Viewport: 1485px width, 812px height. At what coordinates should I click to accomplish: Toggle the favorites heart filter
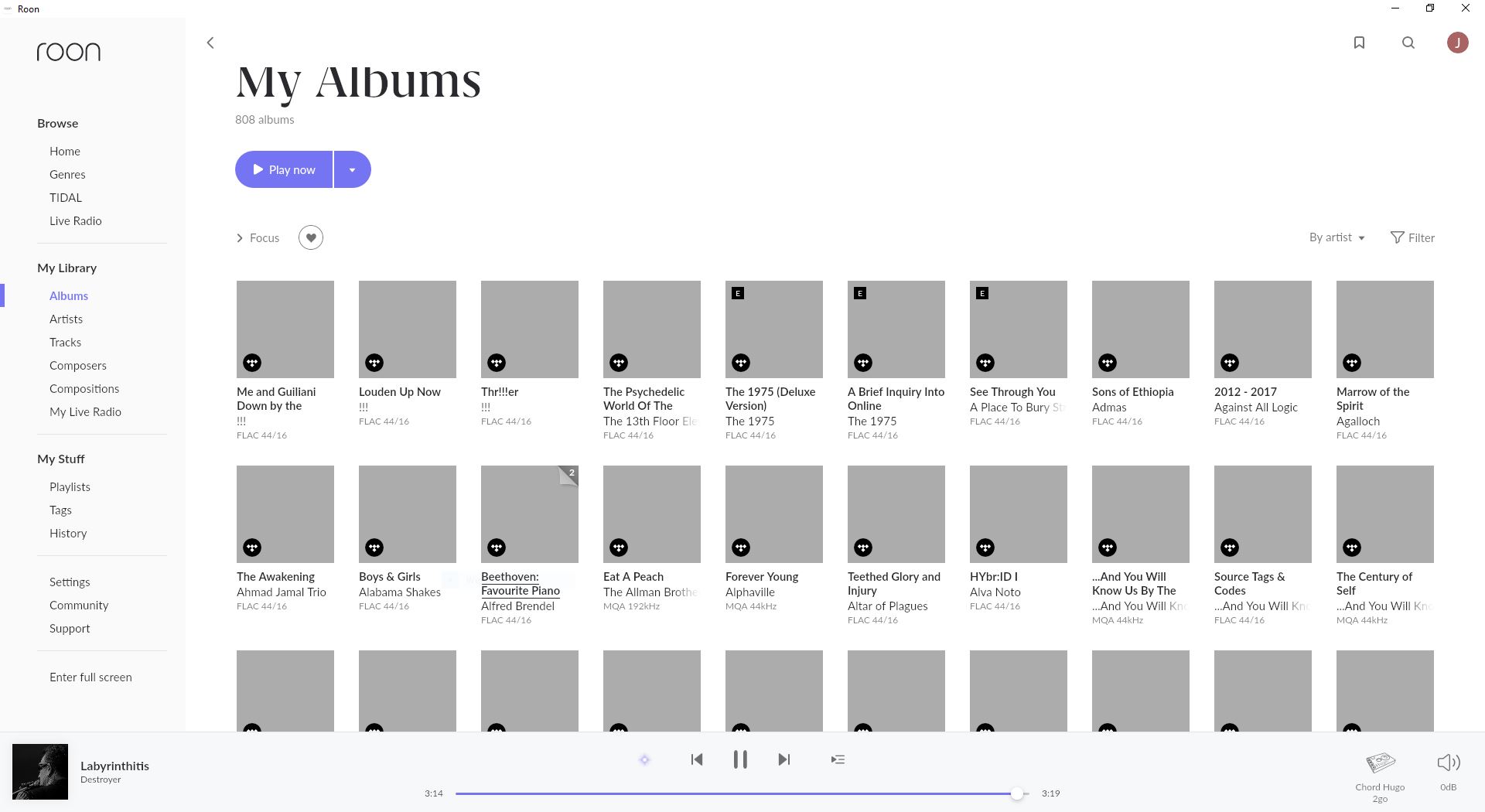[311, 237]
